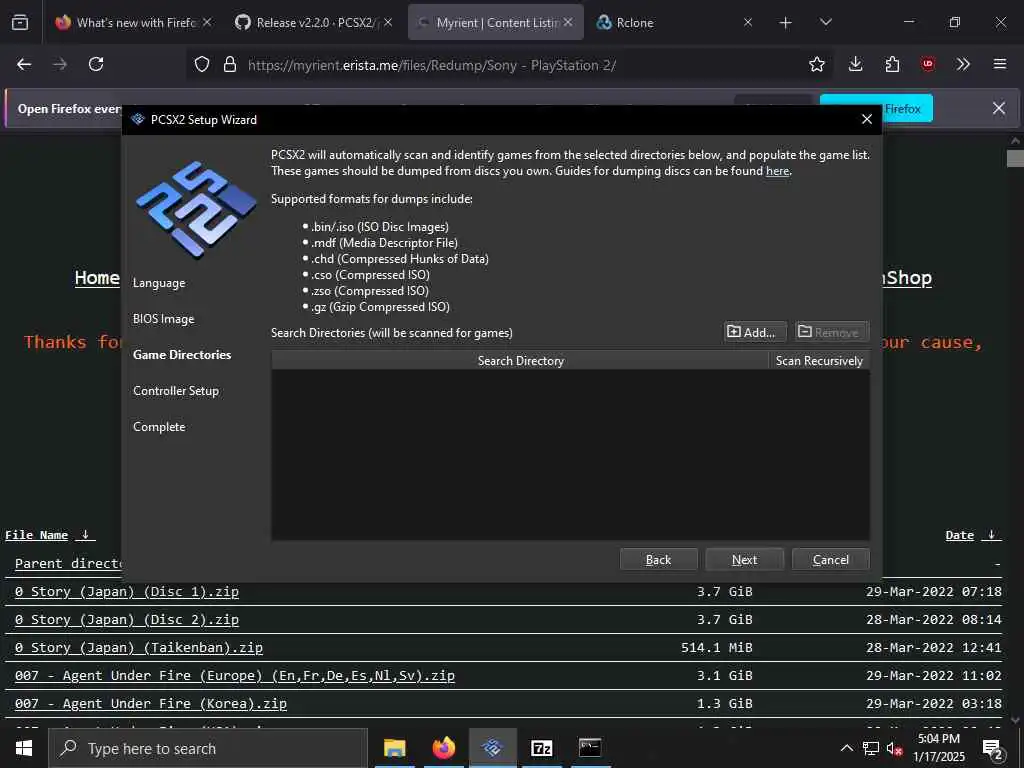Image resolution: width=1024 pixels, height=768 pixels.
Task: Open Firefox from the taskbar
Action: 443,748
